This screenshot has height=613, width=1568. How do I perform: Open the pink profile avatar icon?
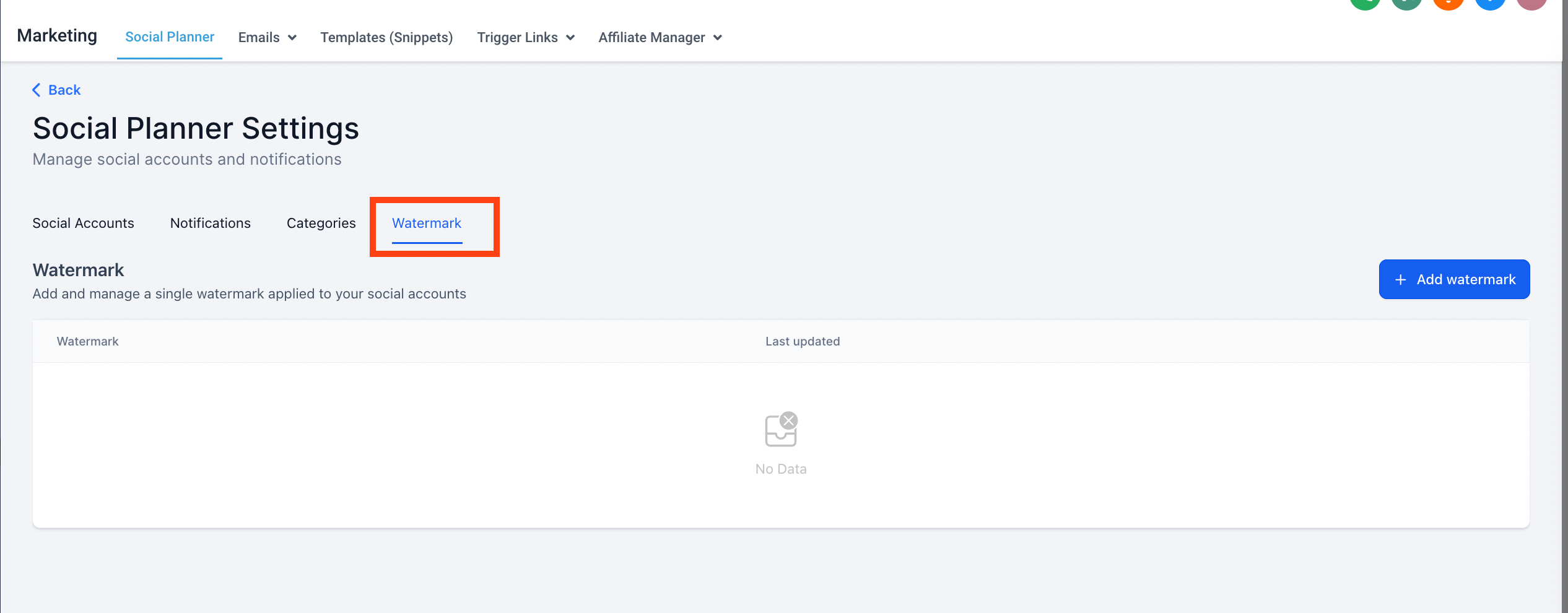[x=1532, y=3]
